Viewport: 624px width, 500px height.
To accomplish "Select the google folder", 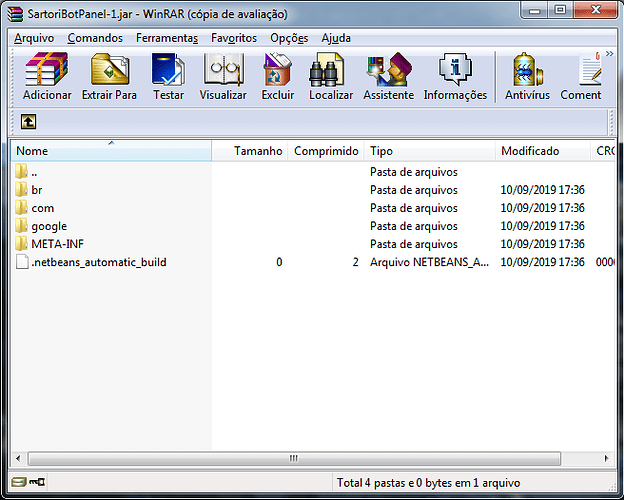I will pyautogui.click(x=312, y=226).
